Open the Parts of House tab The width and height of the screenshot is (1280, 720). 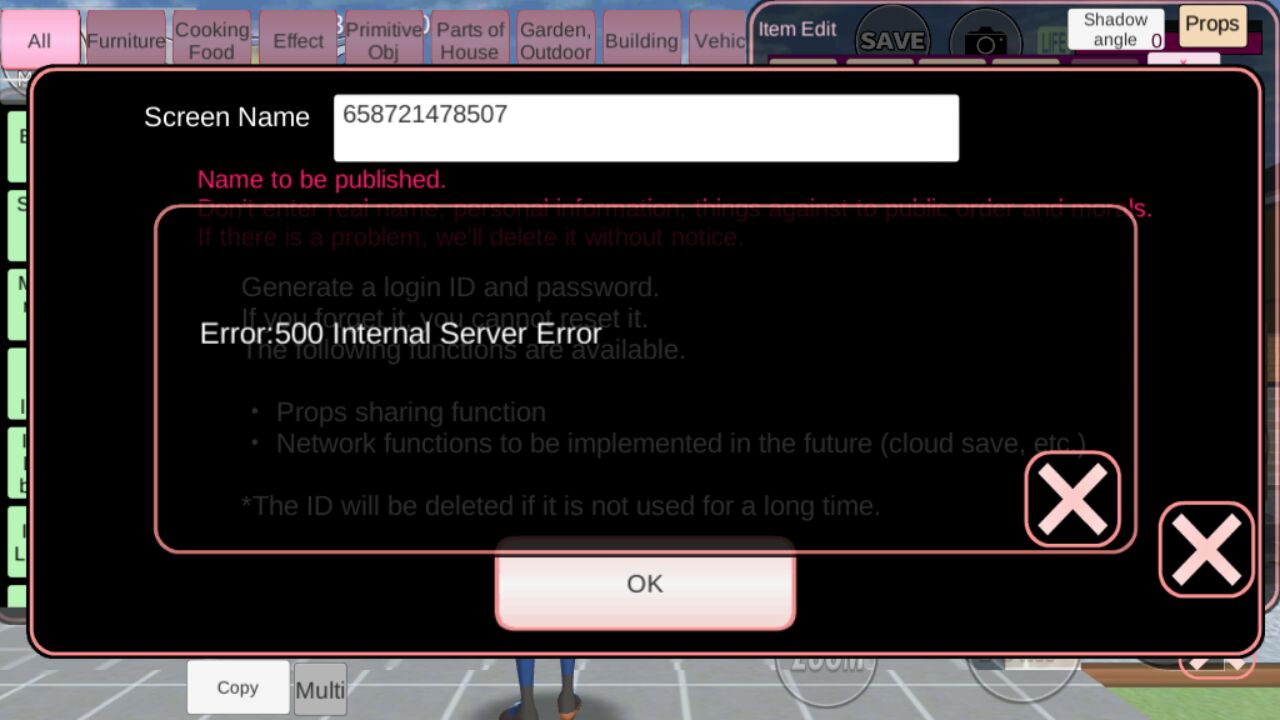[x=470, y=40]
